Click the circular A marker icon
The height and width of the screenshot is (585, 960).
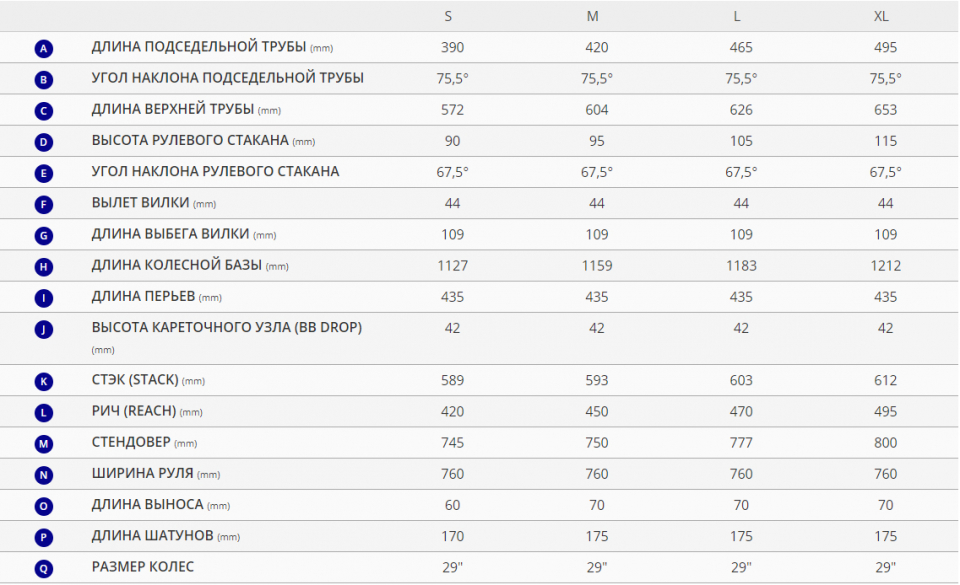tap(43, 48)
